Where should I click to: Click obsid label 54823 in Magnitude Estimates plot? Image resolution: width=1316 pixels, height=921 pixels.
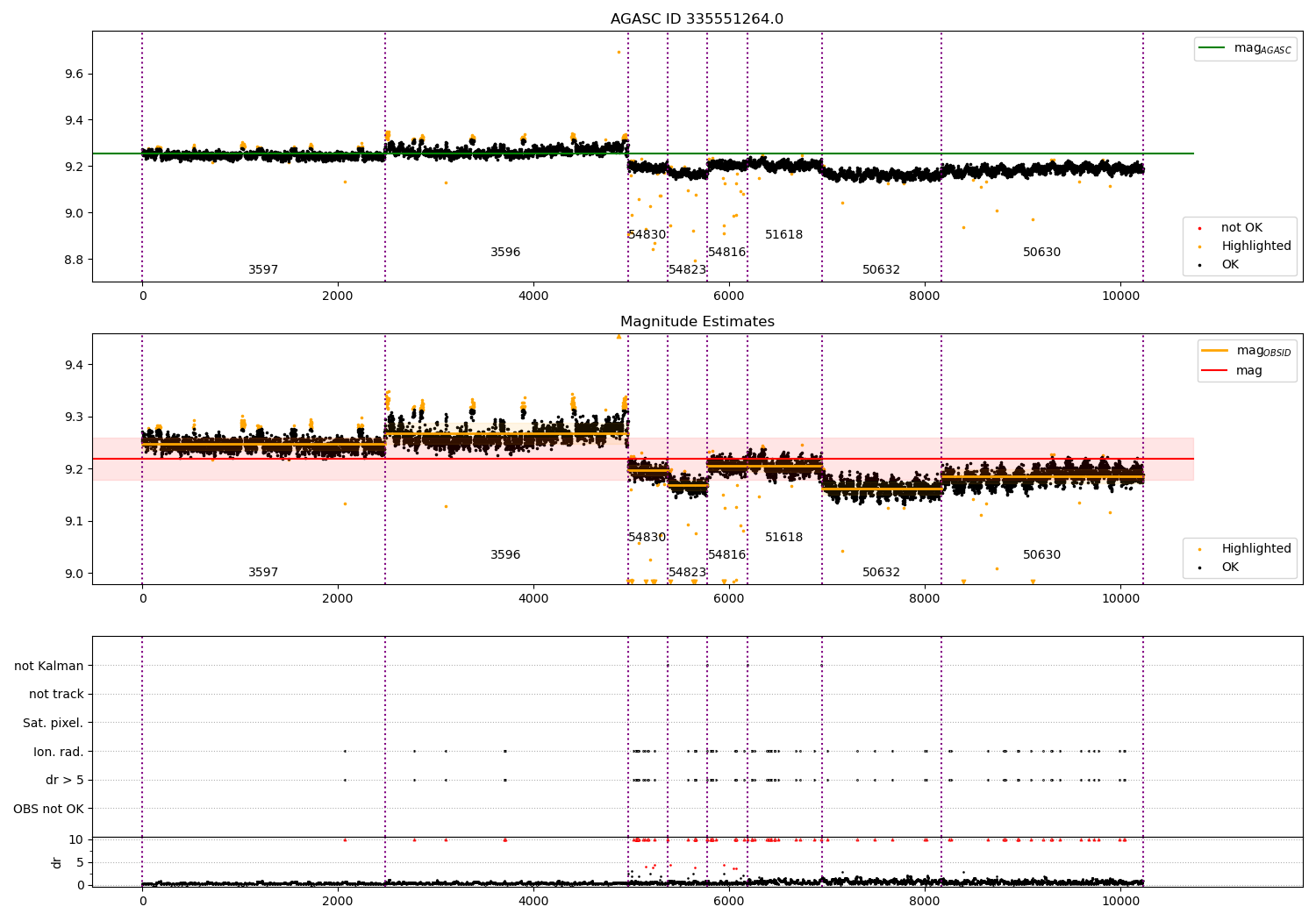(688, 573)
